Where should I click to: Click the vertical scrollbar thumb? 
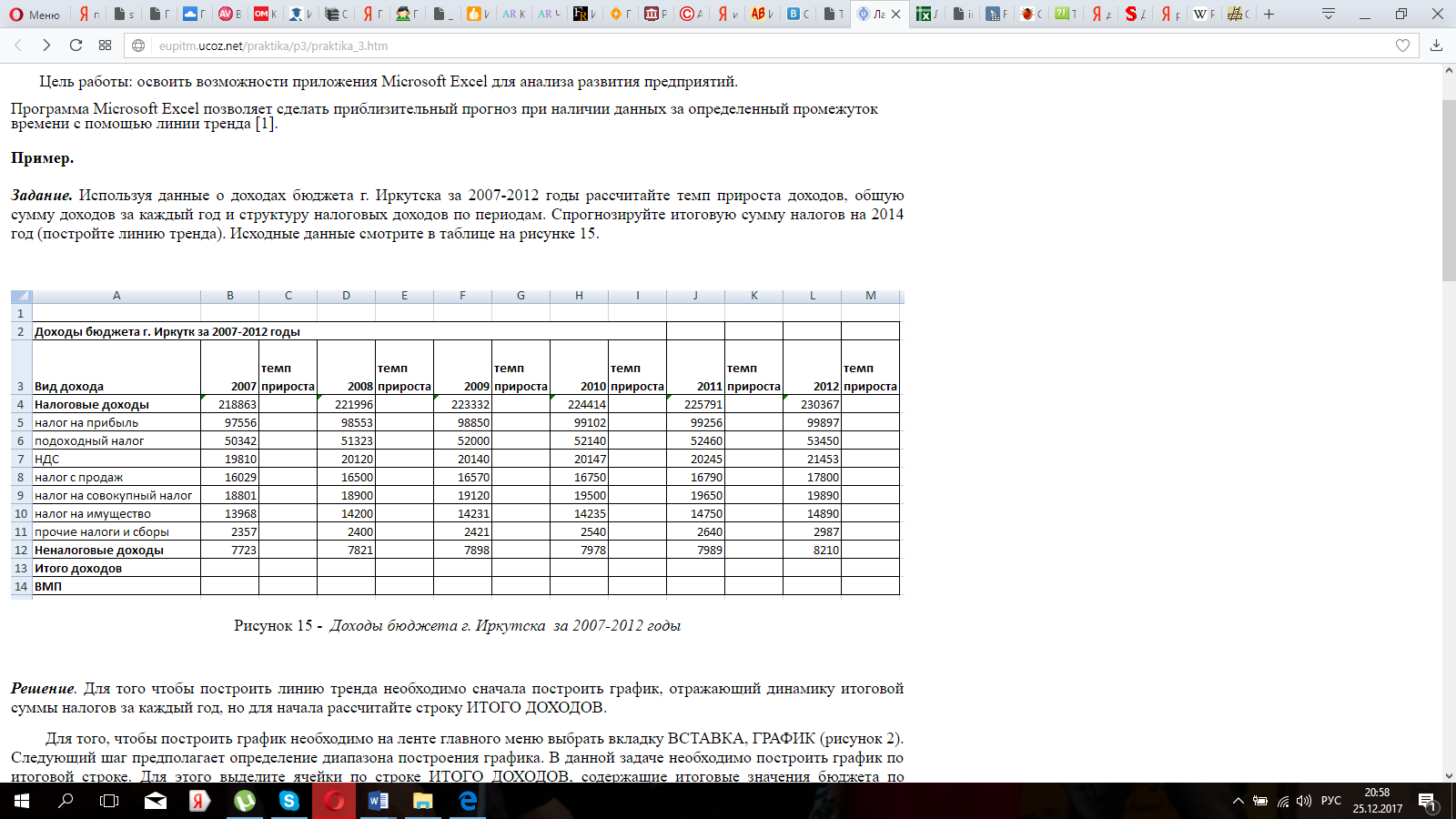pyautogui.click(x=1449, y=190)
